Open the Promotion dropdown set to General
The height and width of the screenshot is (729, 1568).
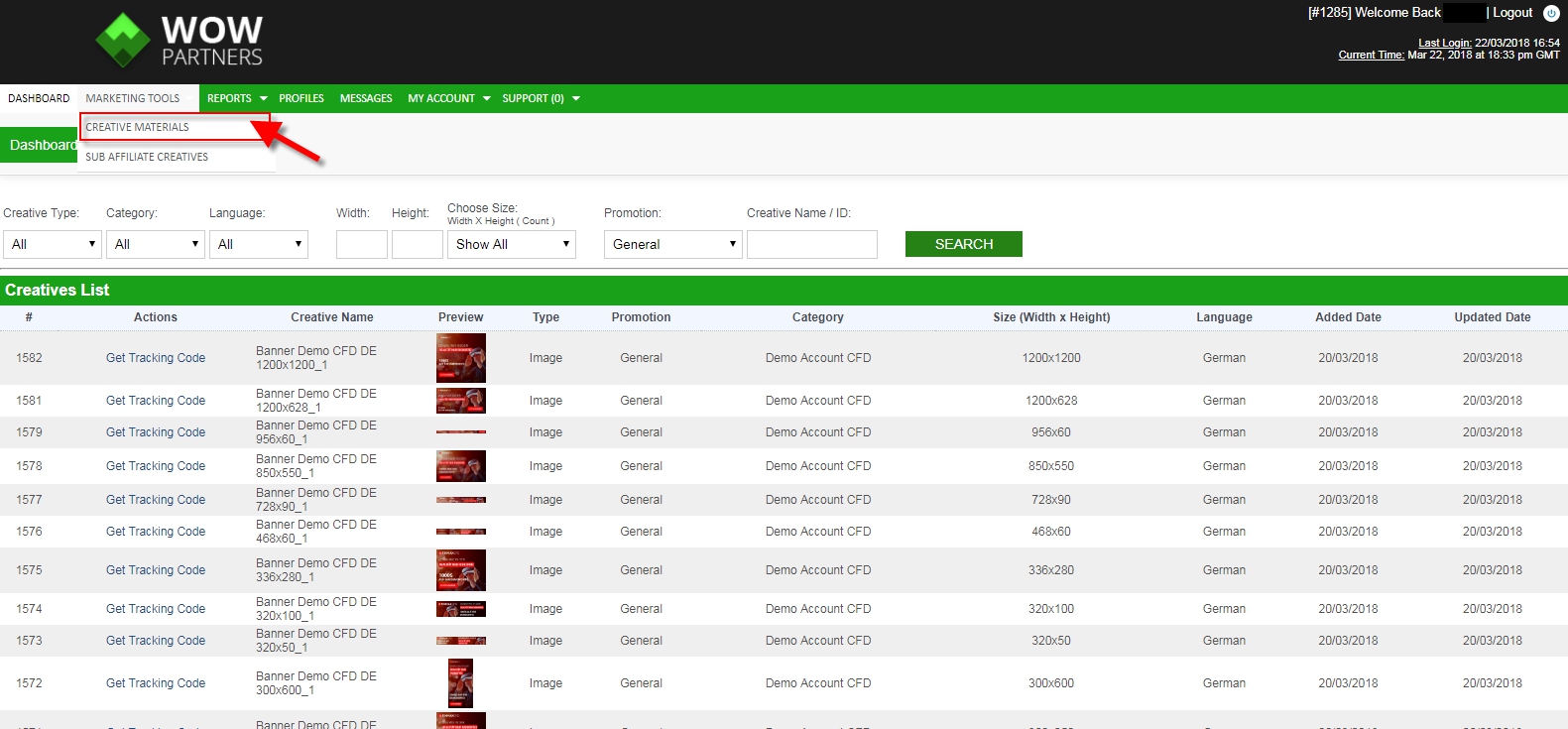(673, 244)
